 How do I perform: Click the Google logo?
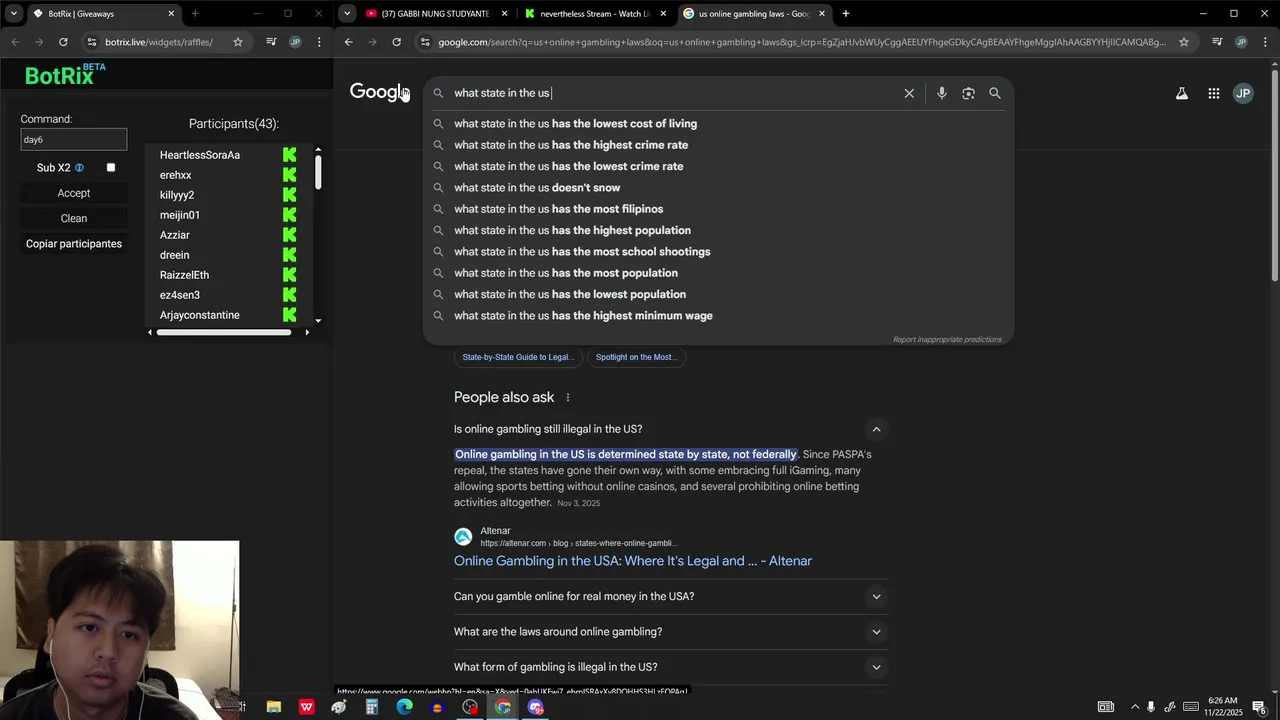[379, 92]
